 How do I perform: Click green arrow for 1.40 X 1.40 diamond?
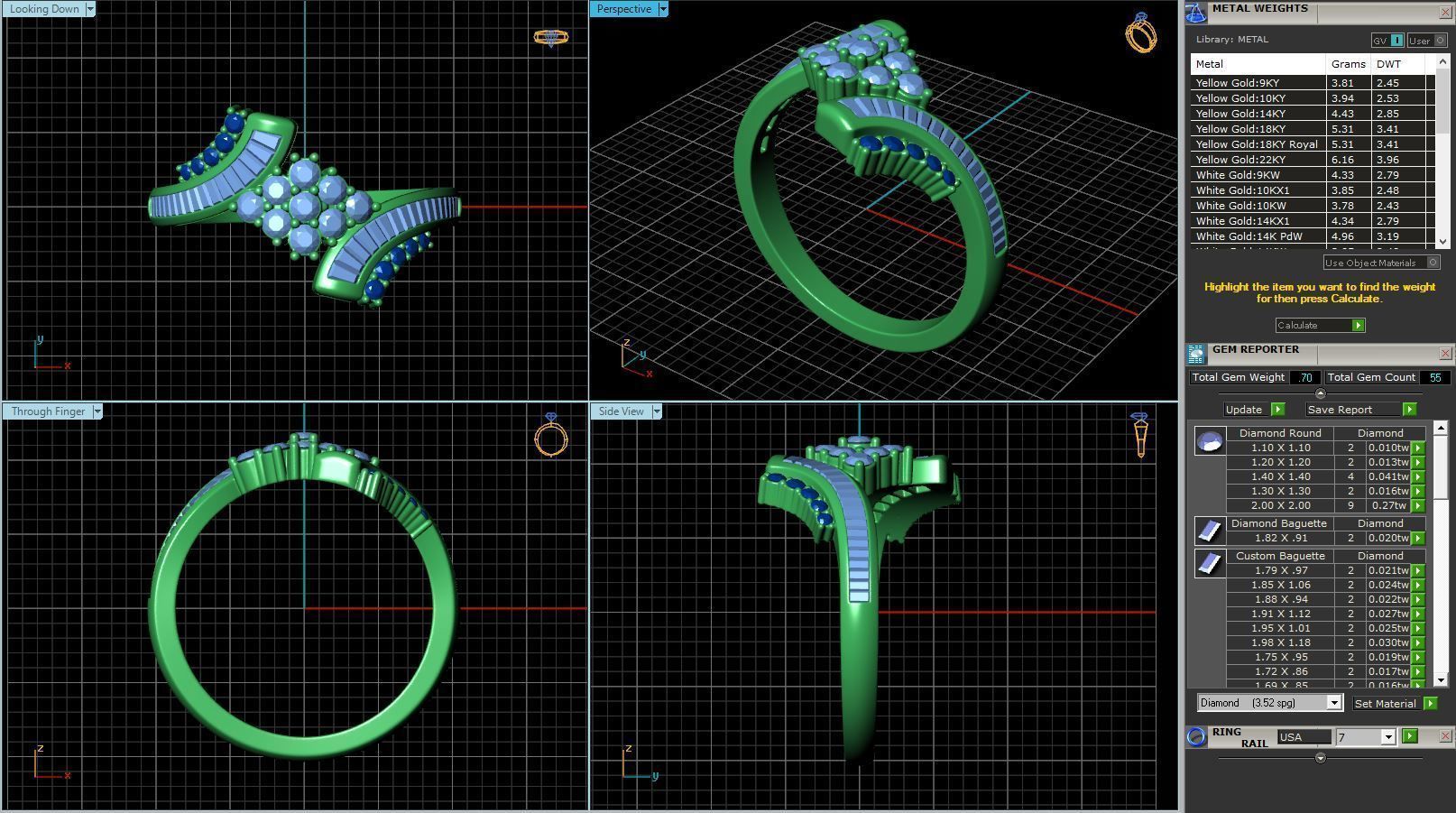pyautogui.click(x=1418, y=476)
